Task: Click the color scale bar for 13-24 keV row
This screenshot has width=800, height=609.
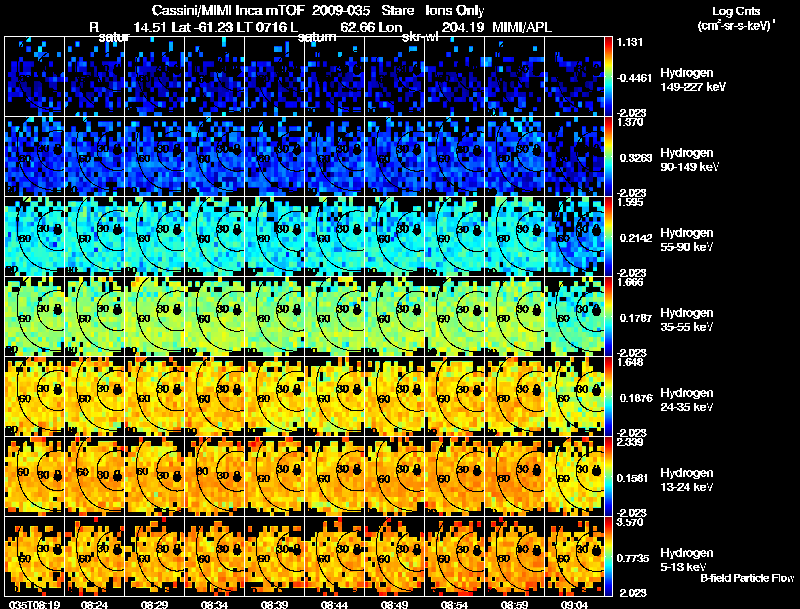Action: pyautogui.click(x=608, y=477)
